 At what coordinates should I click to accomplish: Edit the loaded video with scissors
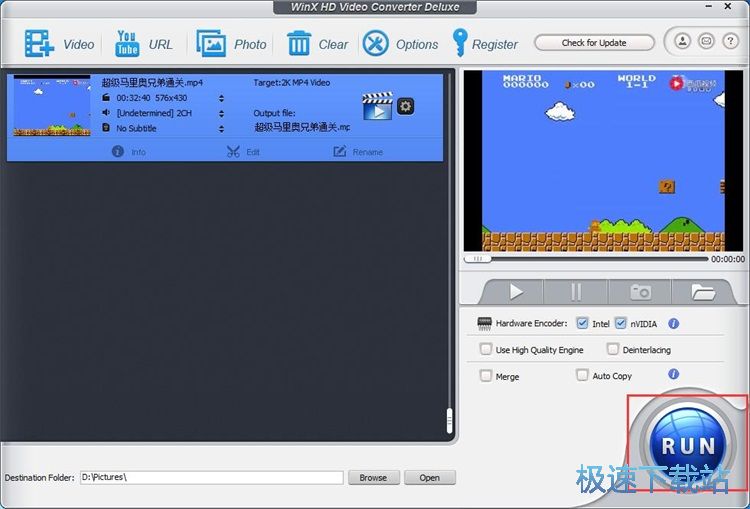tap(243, 152)
